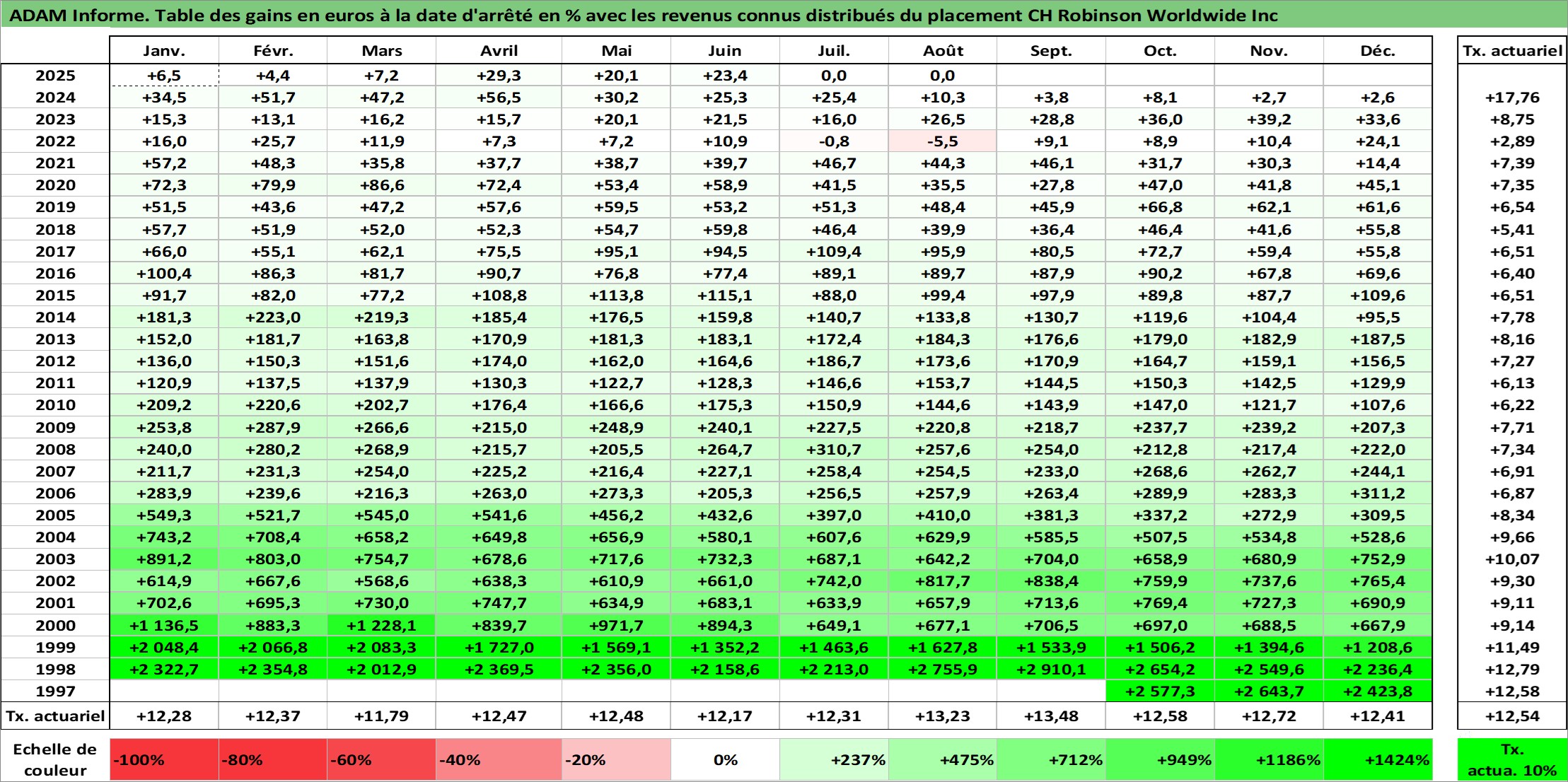1568x782 pixels.
Task: Select the +2,6 cell in Déc. 2024
Action: pyautogui.click(x=1377, y=98)
